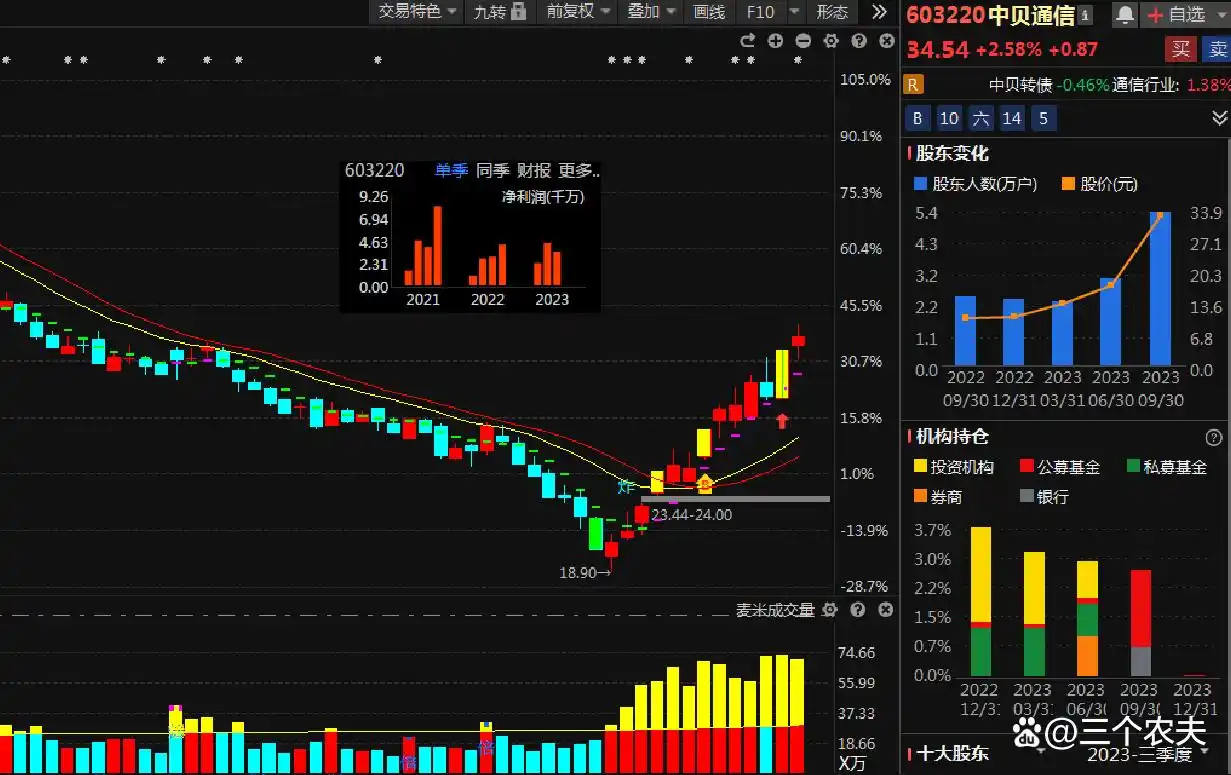1231x775 pixels.
Task: Click the price alert bell icon
Action: (1125, 14)
